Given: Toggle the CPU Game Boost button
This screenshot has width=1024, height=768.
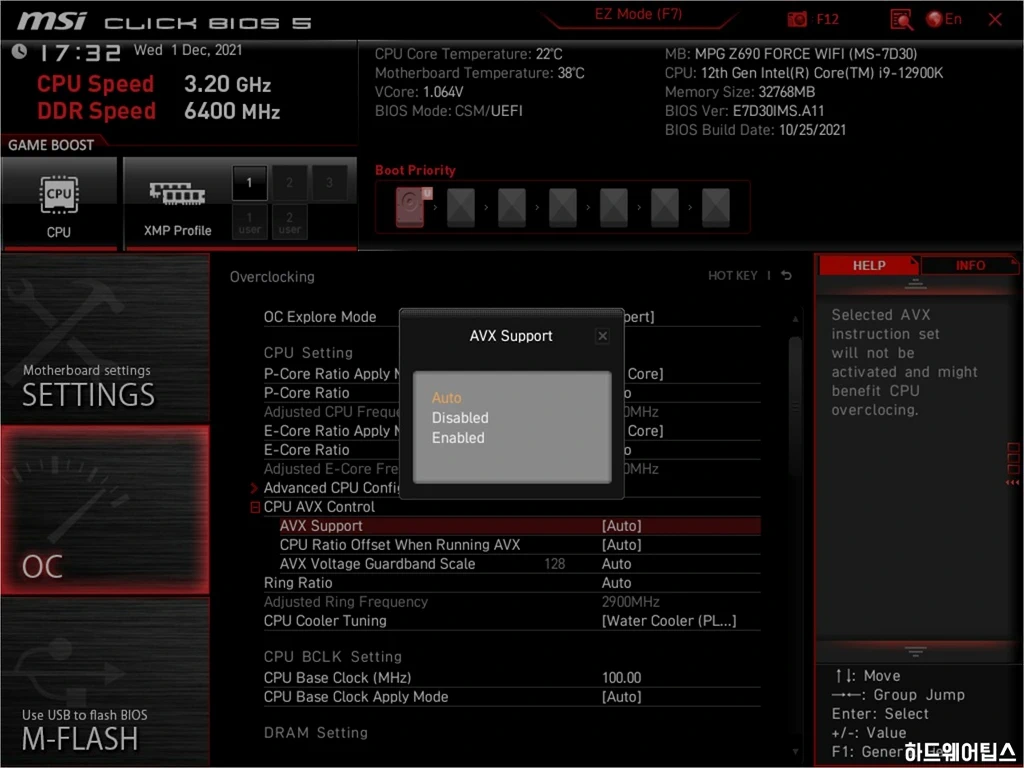Looking at the screenshot, I should click(x=59, y=203).
